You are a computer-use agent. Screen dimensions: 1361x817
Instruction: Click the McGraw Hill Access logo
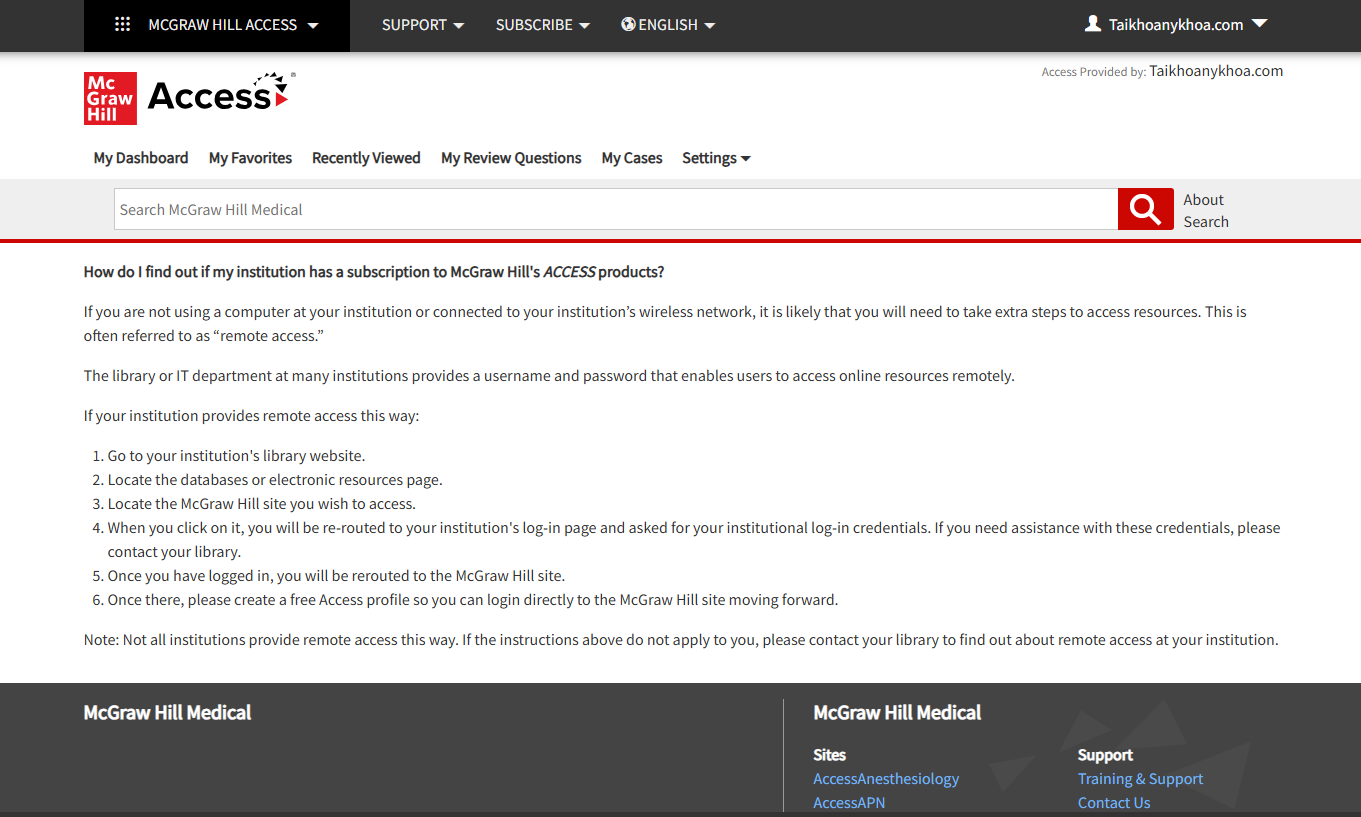click(x=189, y=98)
